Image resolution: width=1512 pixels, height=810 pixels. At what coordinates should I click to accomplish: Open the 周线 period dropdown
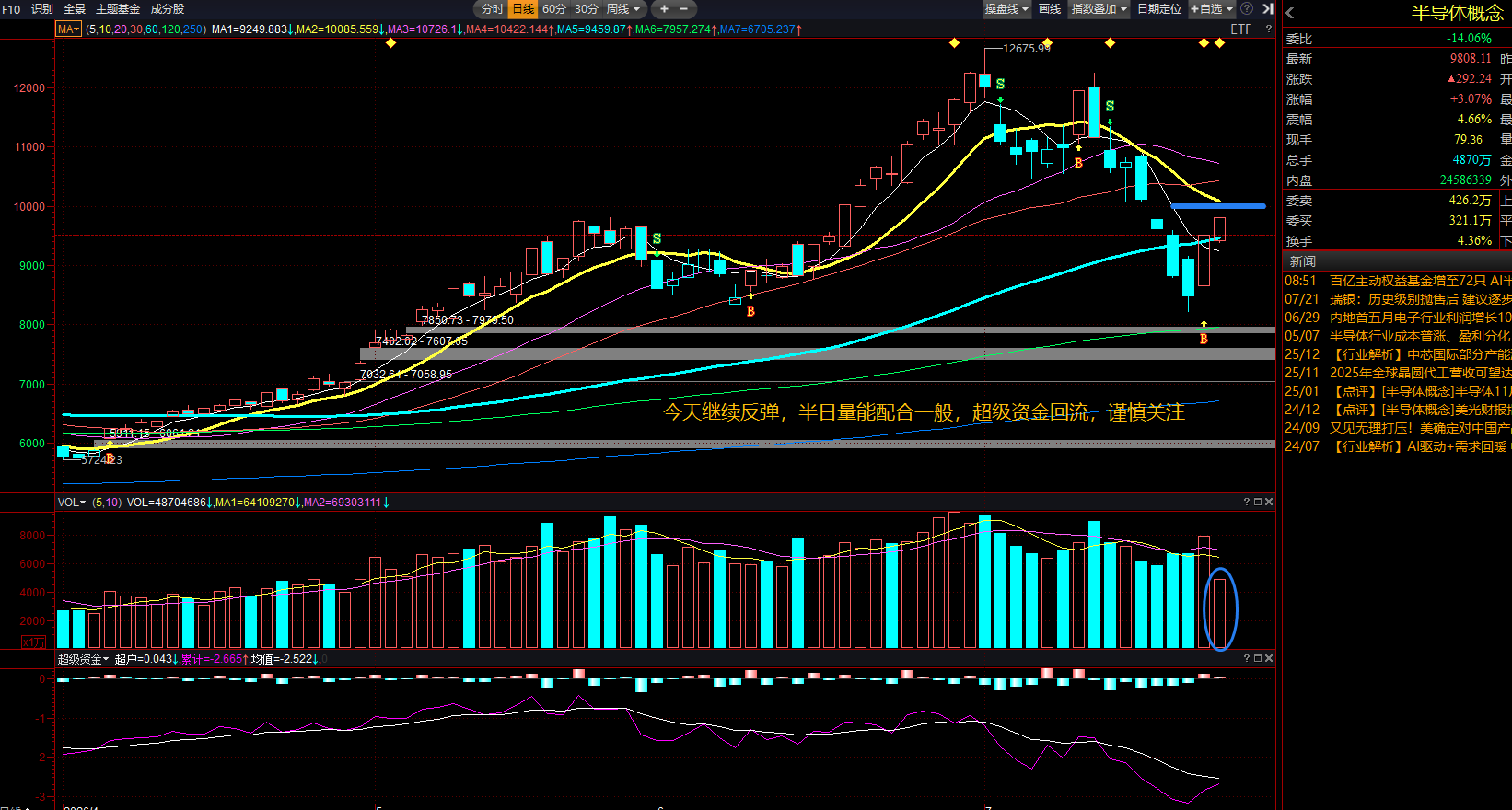623,9
